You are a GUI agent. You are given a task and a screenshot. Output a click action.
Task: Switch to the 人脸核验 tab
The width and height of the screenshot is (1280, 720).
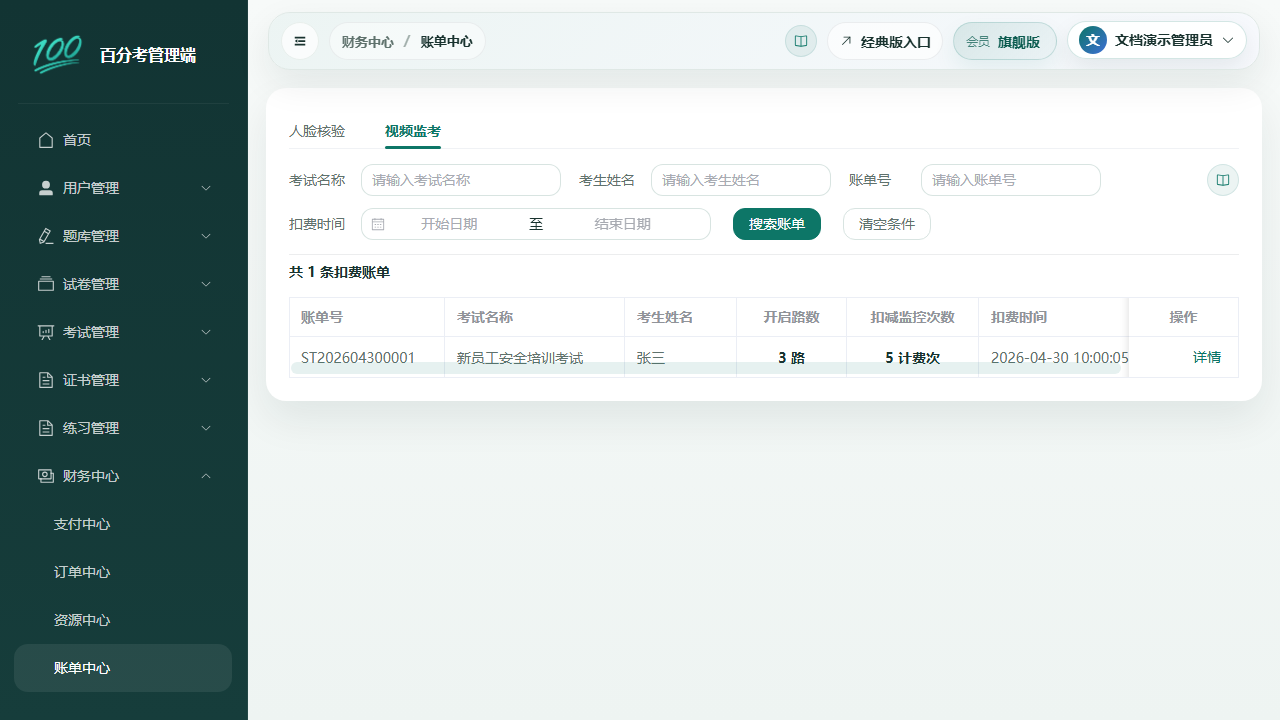click(x=317, y=131)
